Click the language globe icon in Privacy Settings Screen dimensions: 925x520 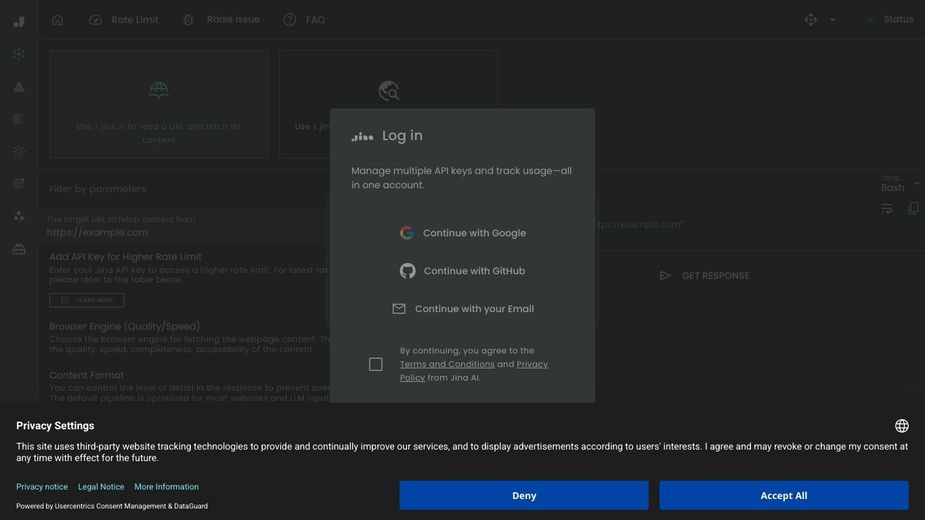coord(901,426)
